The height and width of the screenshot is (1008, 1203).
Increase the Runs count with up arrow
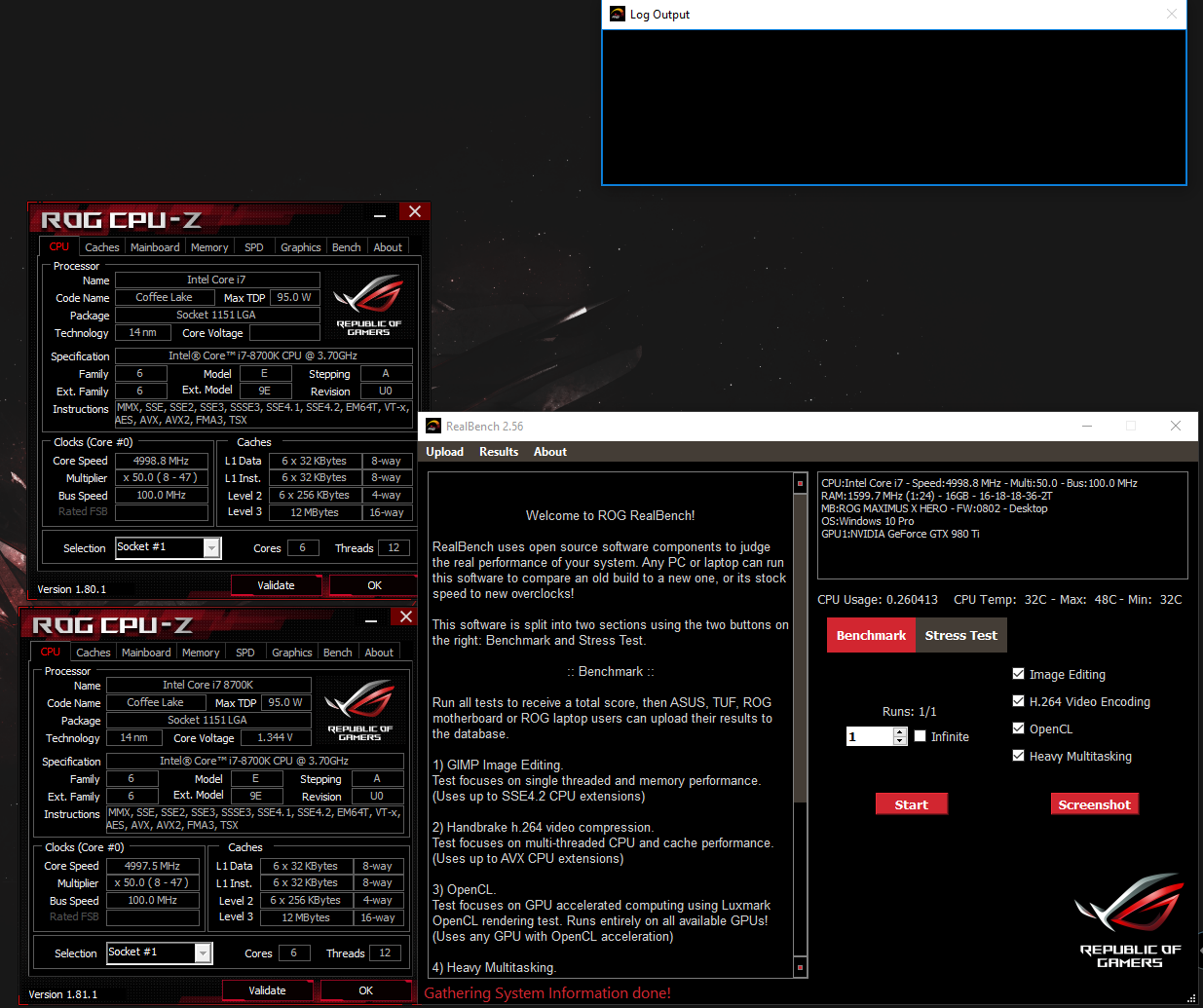click(x=900, y=731)
